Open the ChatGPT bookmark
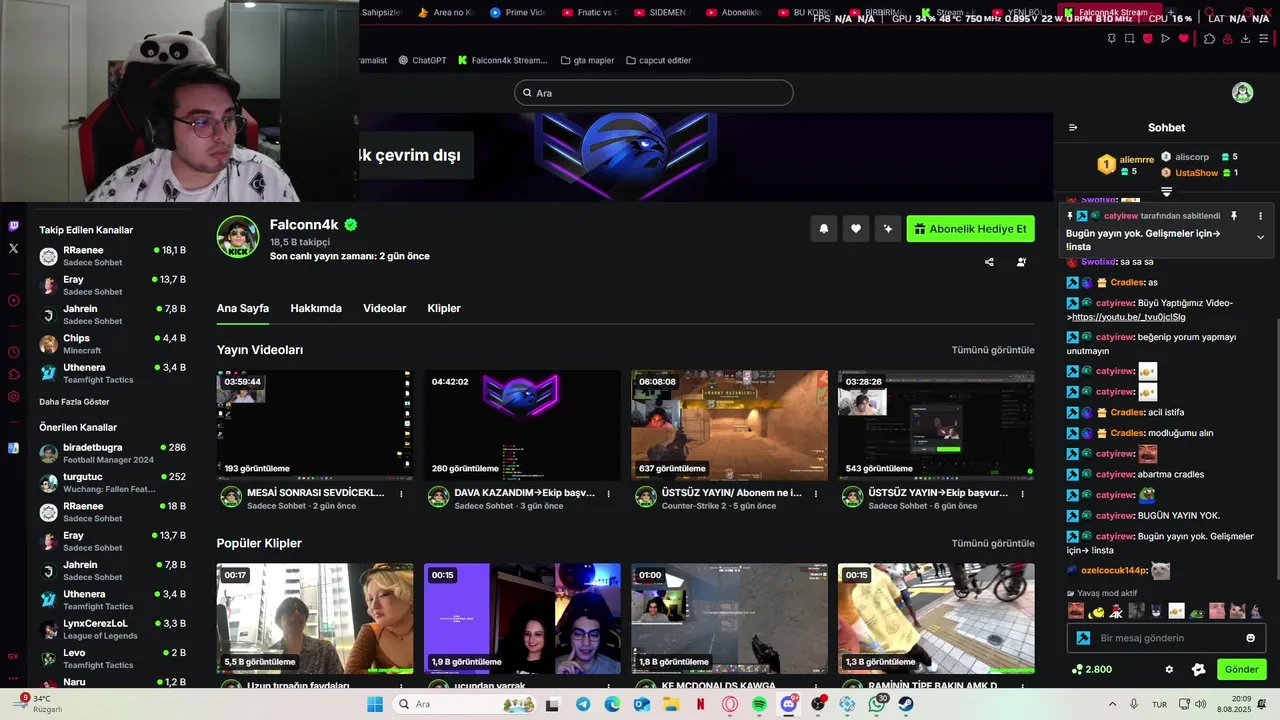This screenshot has height=720, width=1280. [x=421, y=60]
